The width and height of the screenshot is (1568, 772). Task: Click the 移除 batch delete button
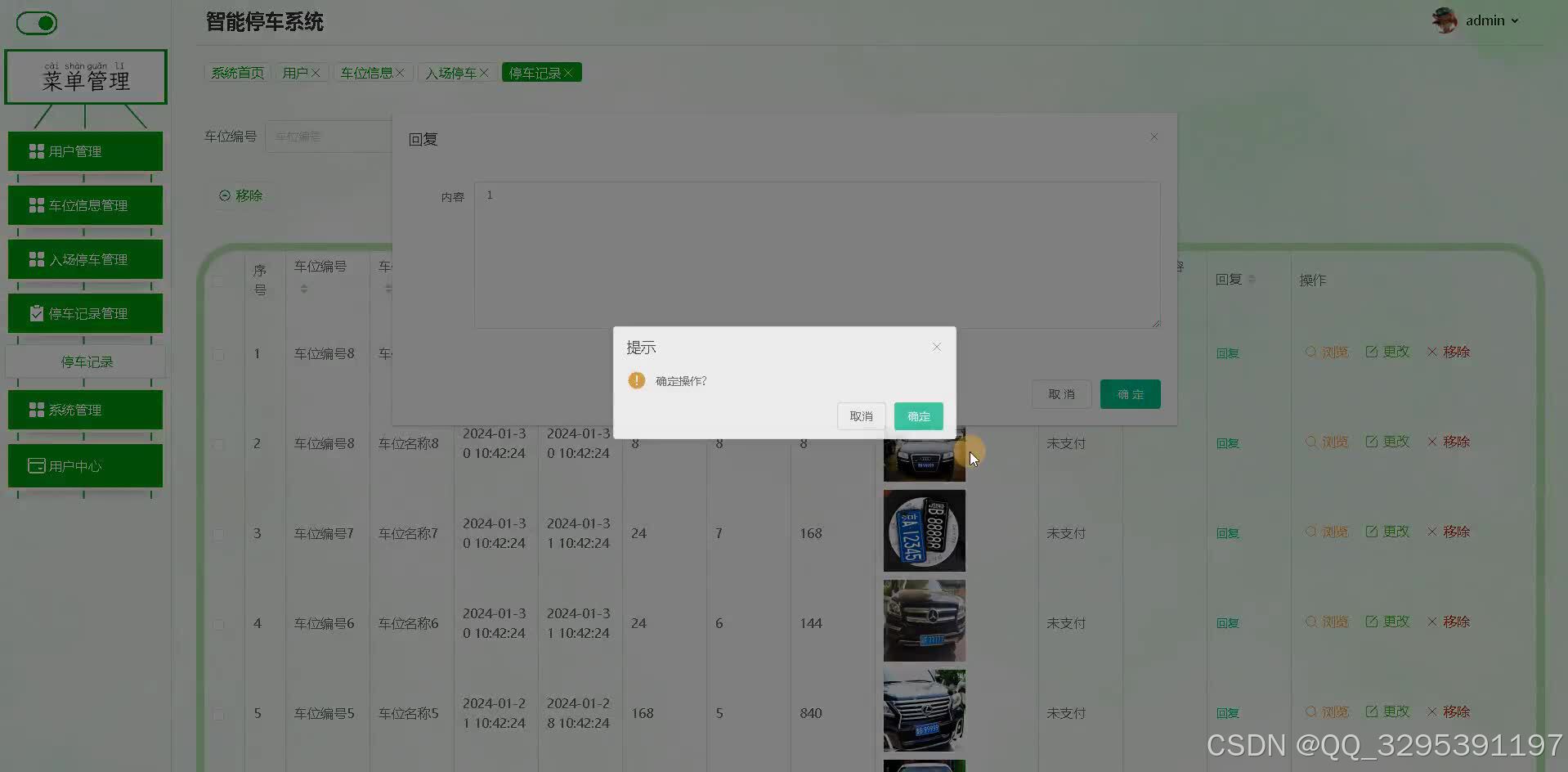pyautogui.click(x=241, y=195)
